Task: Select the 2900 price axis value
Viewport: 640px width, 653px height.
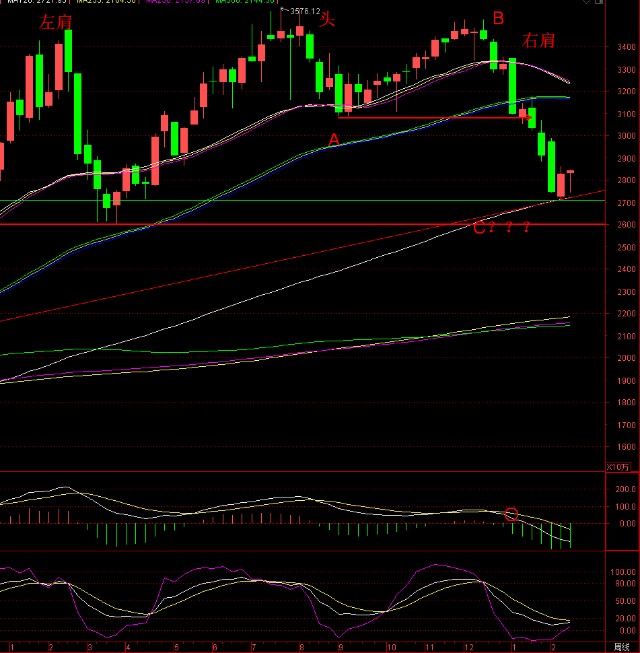Action: (x=626, y=159)
